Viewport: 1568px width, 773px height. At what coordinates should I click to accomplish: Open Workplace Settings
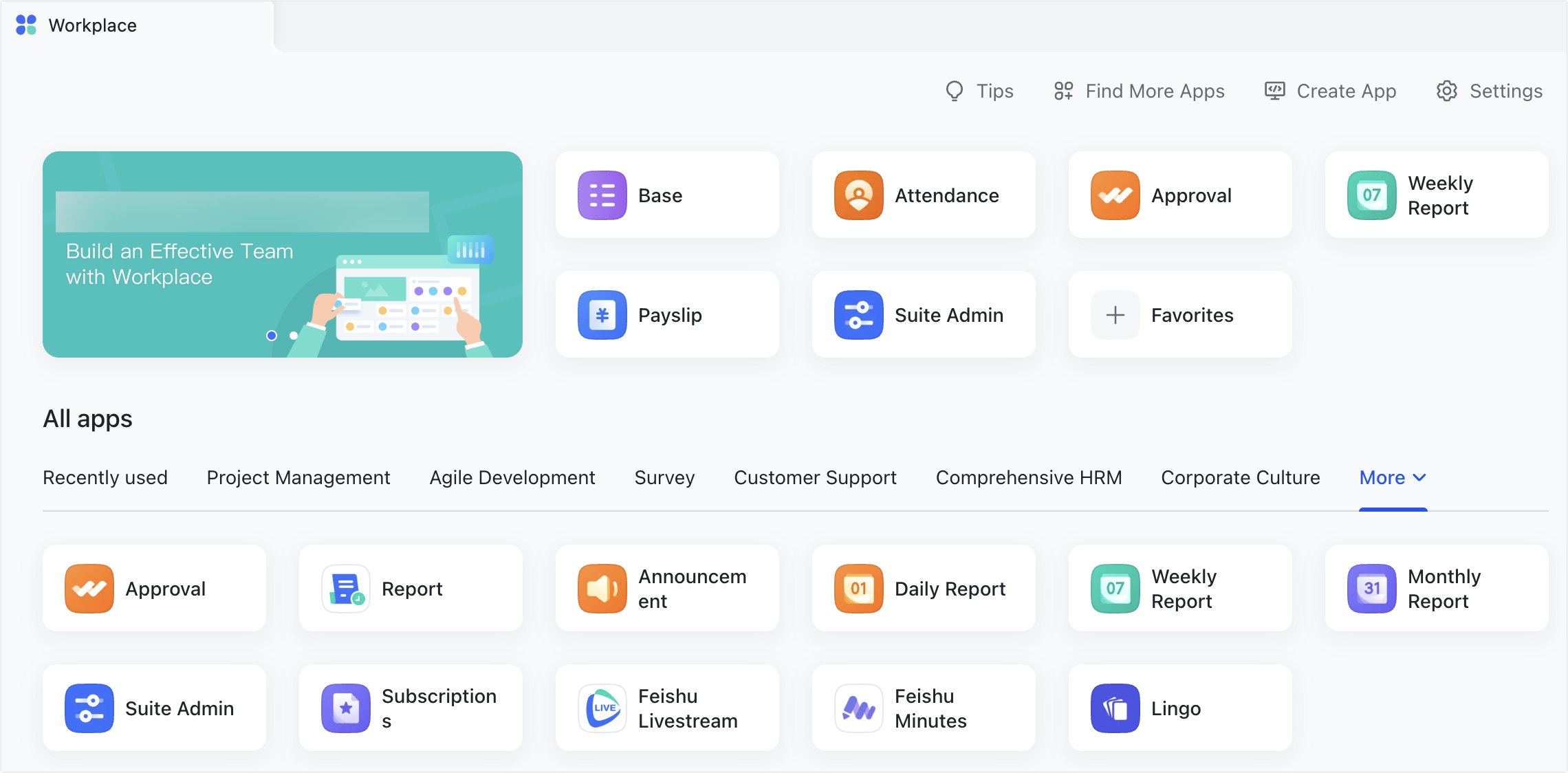pyautogui.click(x=1489, y=91)
